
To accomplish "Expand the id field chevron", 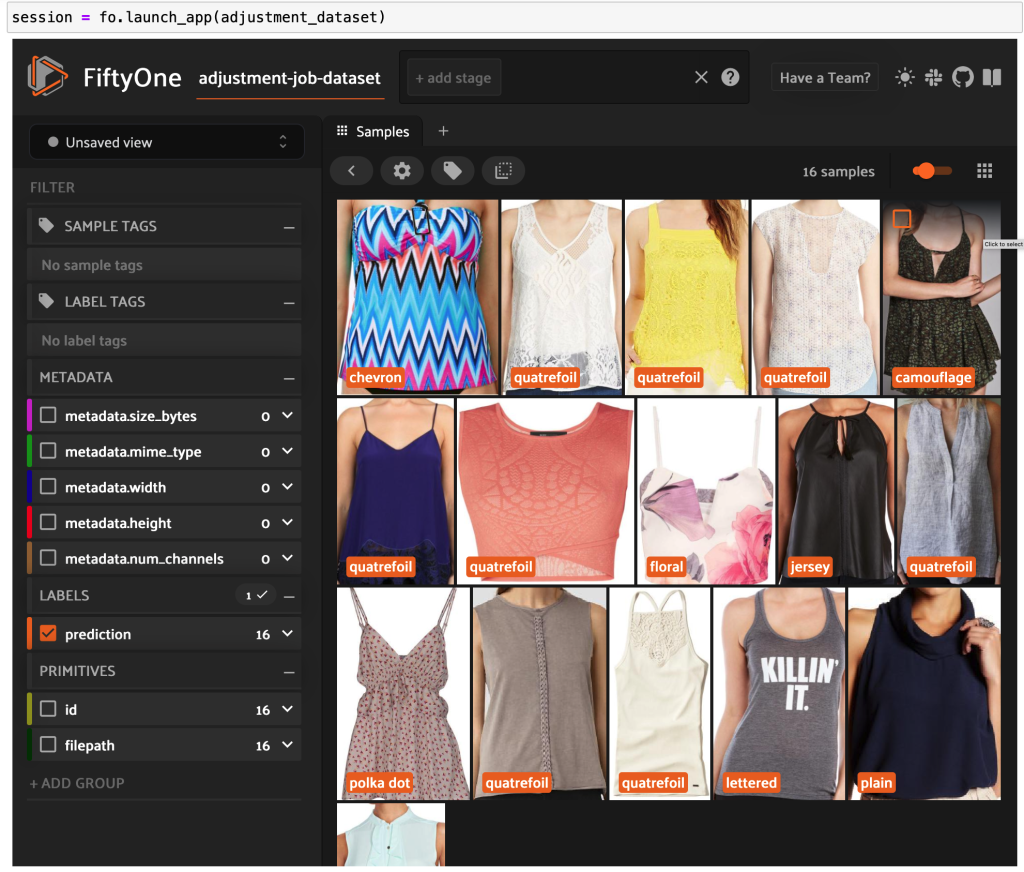I will pyautogui.click(x=287, y=709).
